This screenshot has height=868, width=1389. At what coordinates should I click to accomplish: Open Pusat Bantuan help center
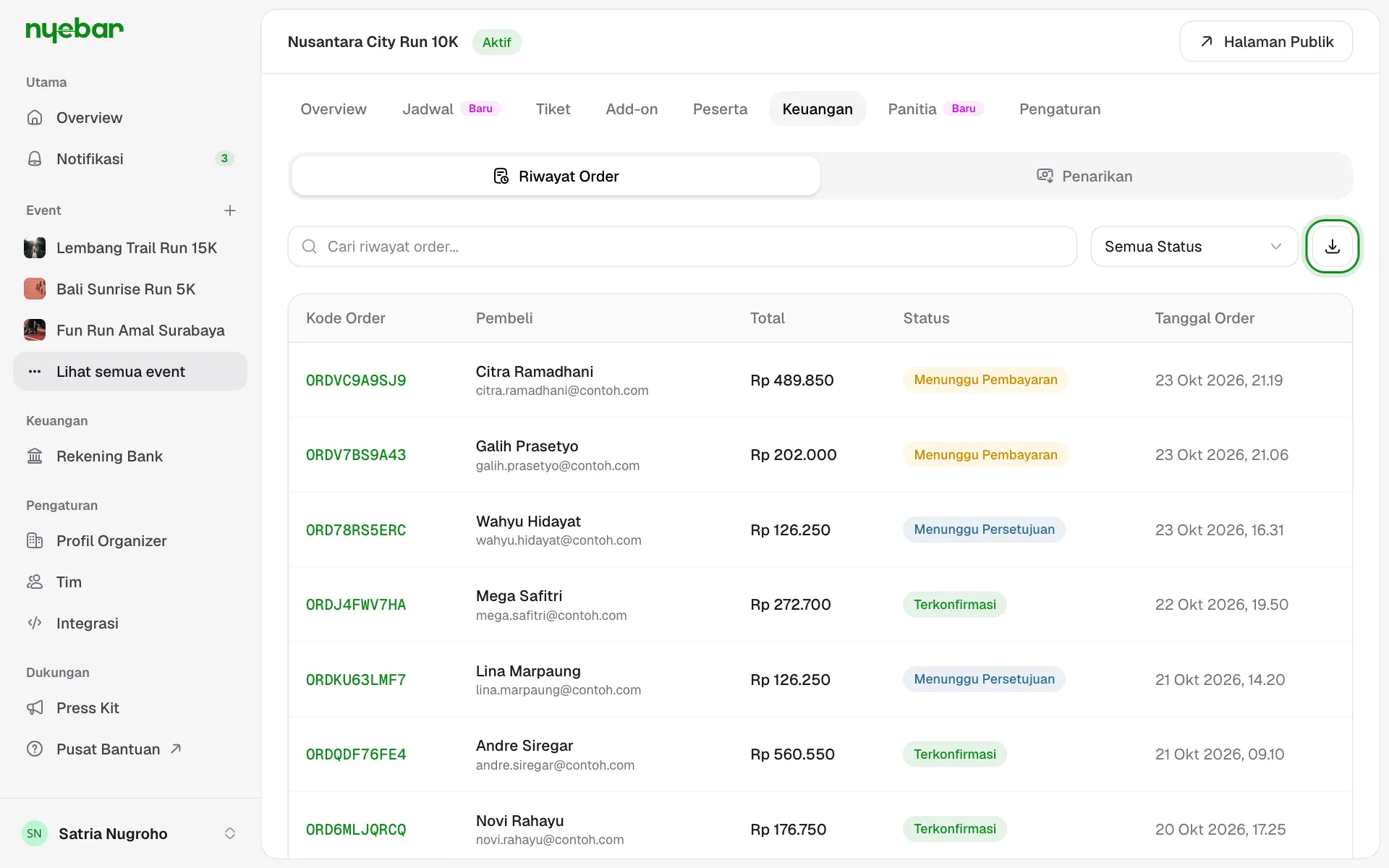click(x=130, y=749)
